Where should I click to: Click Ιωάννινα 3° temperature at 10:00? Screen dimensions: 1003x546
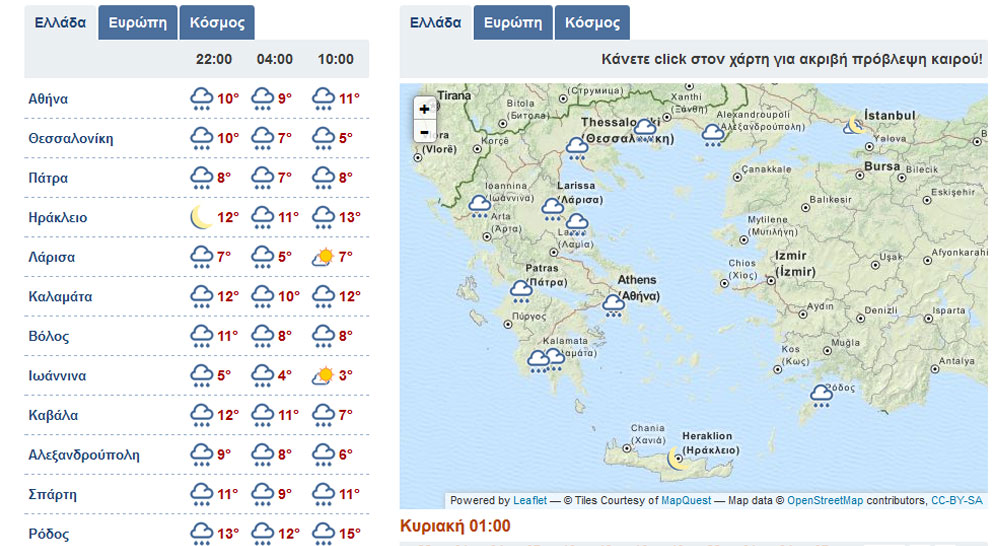[345, 376]
